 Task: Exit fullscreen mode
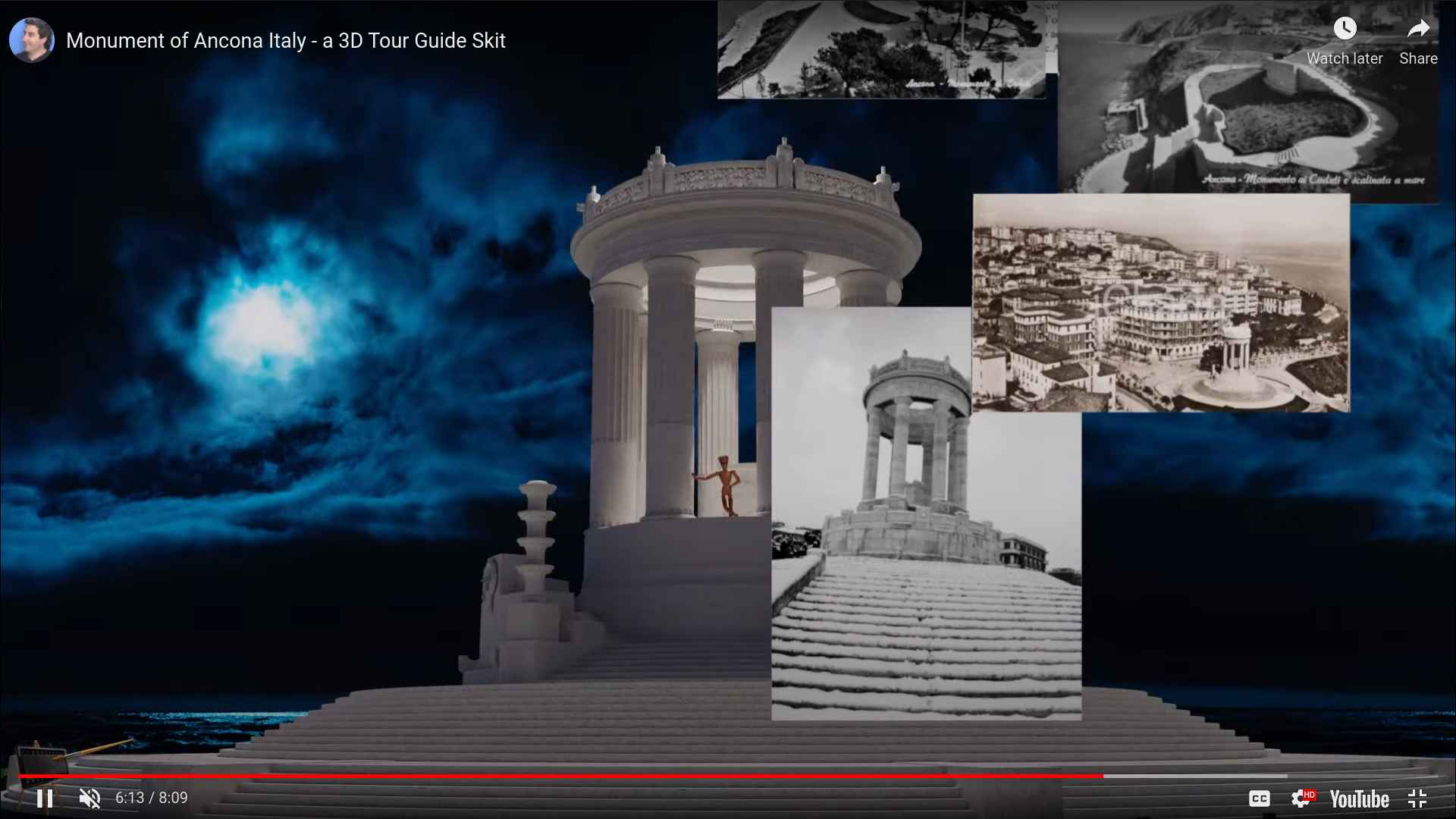coord(1417,799)
